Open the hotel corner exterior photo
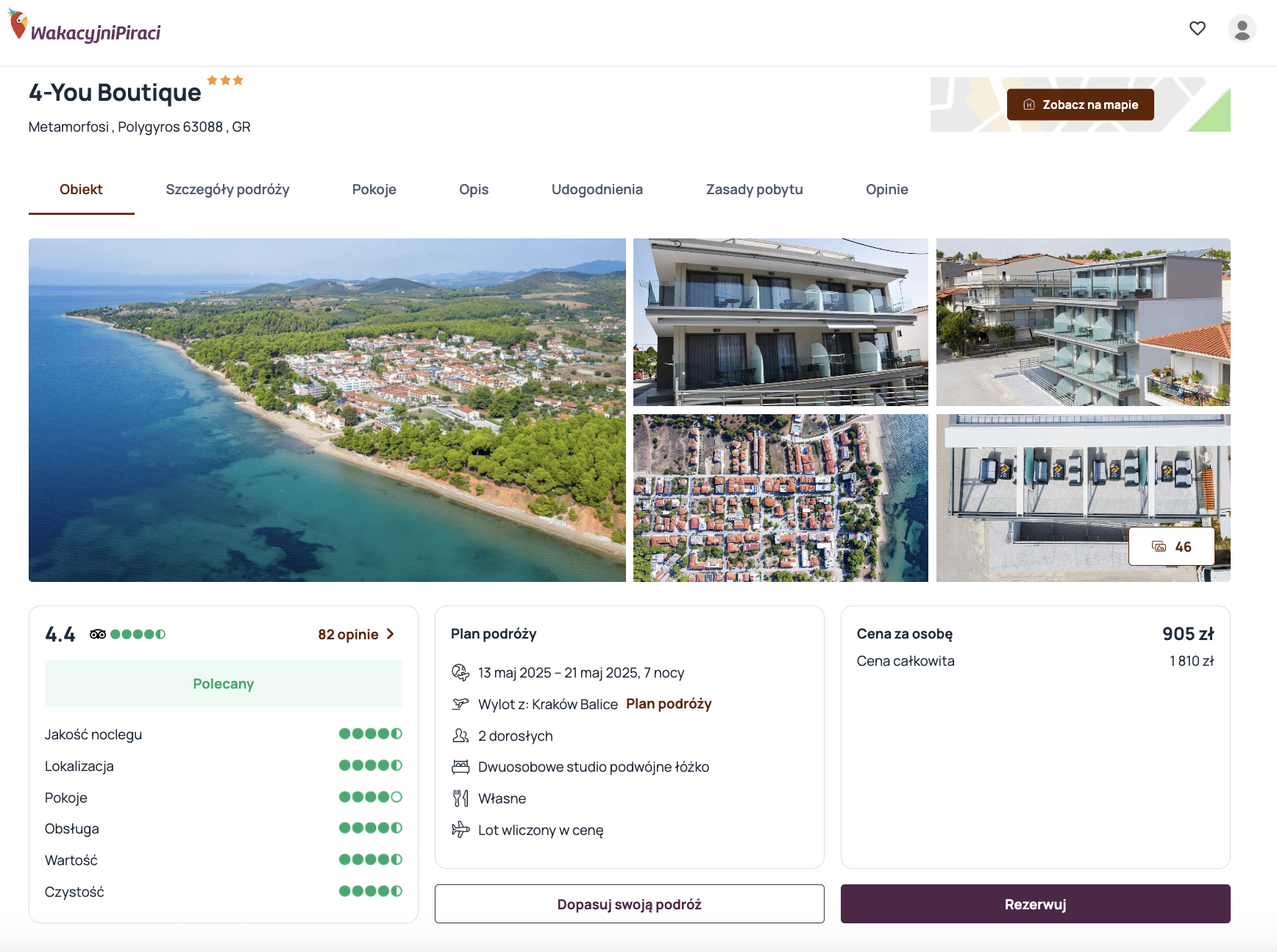The width and height of the screenshot is (1277, 952). click(1083, 322)
